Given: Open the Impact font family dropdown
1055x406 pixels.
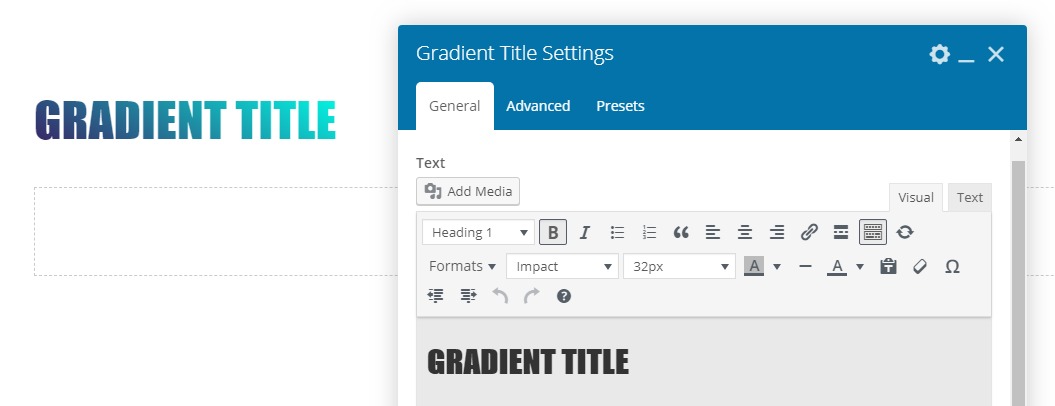Looking at the screenshot, I should click(x=562, y=267).
